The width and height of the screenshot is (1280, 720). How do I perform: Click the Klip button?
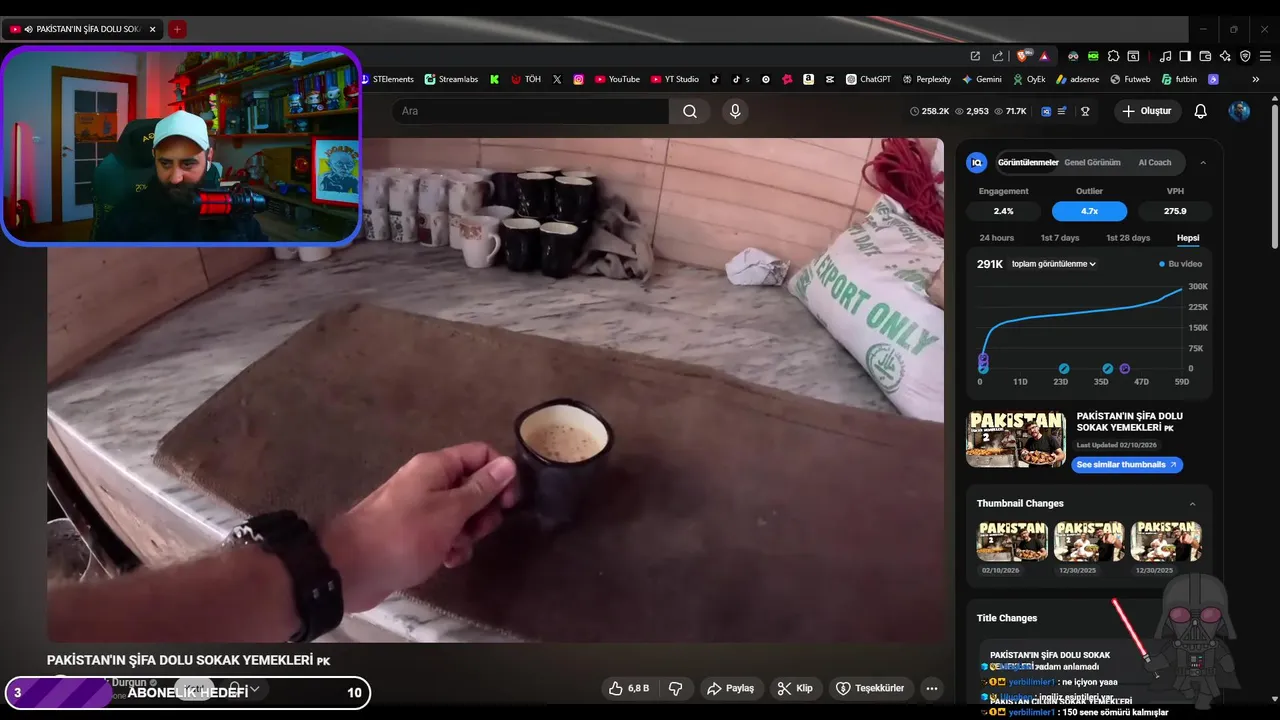pos(795,688)
